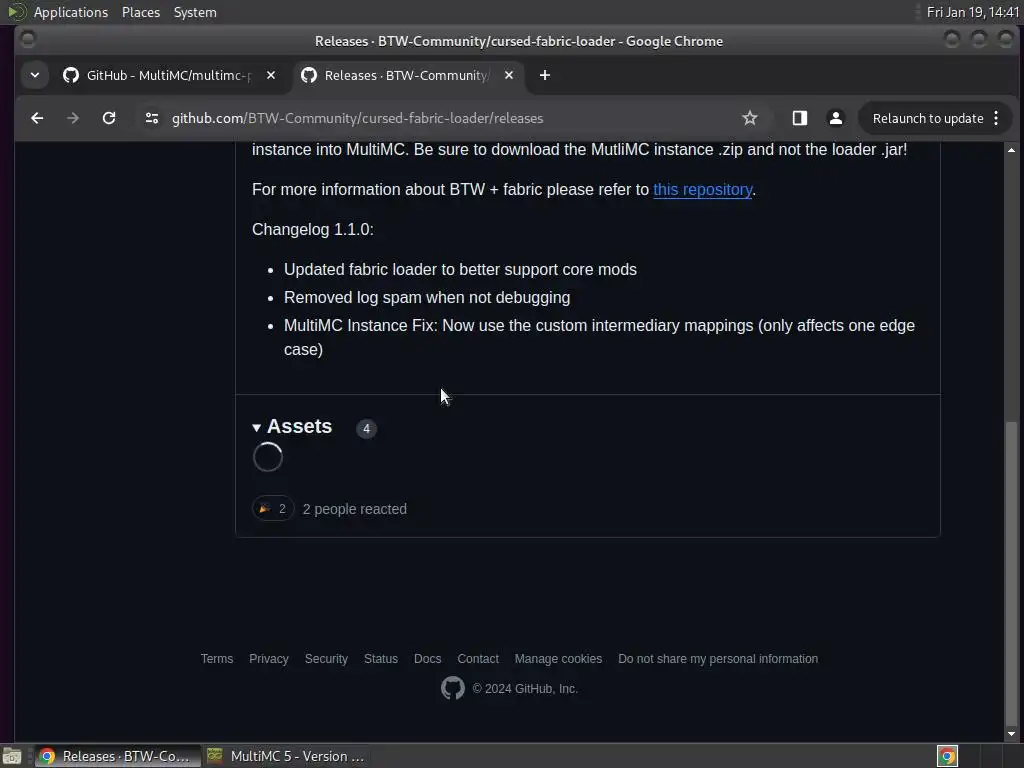Click the distro logo at top-left panel
The width and height of the screenshot is (1024, 768).
point(16,12)
